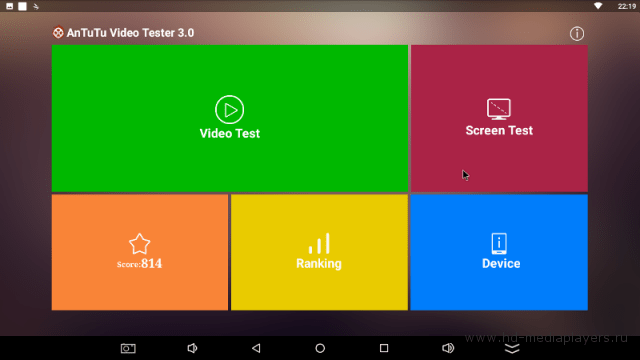Viewport: 640px width, 360px height.
Task: Hide the navigation bar with double chevron
Action: point(512,348)
